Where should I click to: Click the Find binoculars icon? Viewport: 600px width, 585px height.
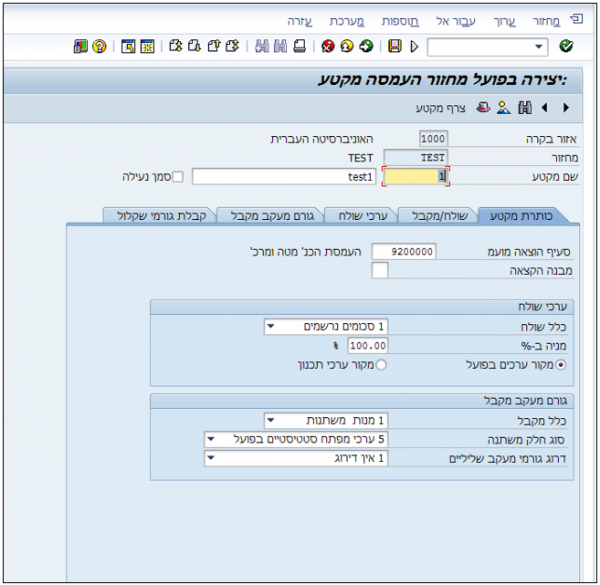(280, 46)
